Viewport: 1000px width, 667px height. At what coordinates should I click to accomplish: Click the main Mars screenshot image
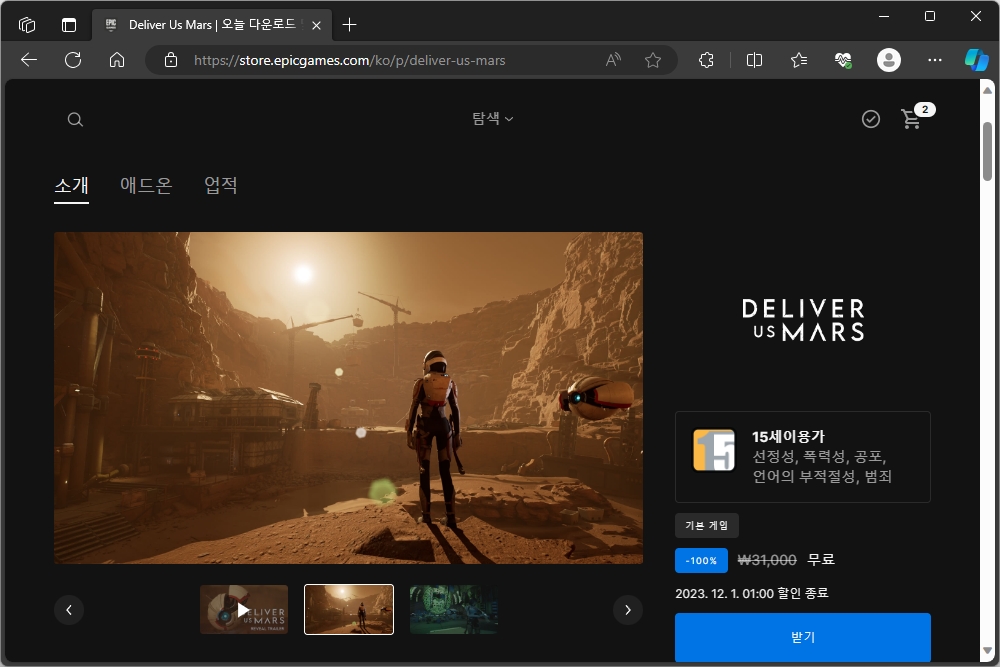(348, 398)
